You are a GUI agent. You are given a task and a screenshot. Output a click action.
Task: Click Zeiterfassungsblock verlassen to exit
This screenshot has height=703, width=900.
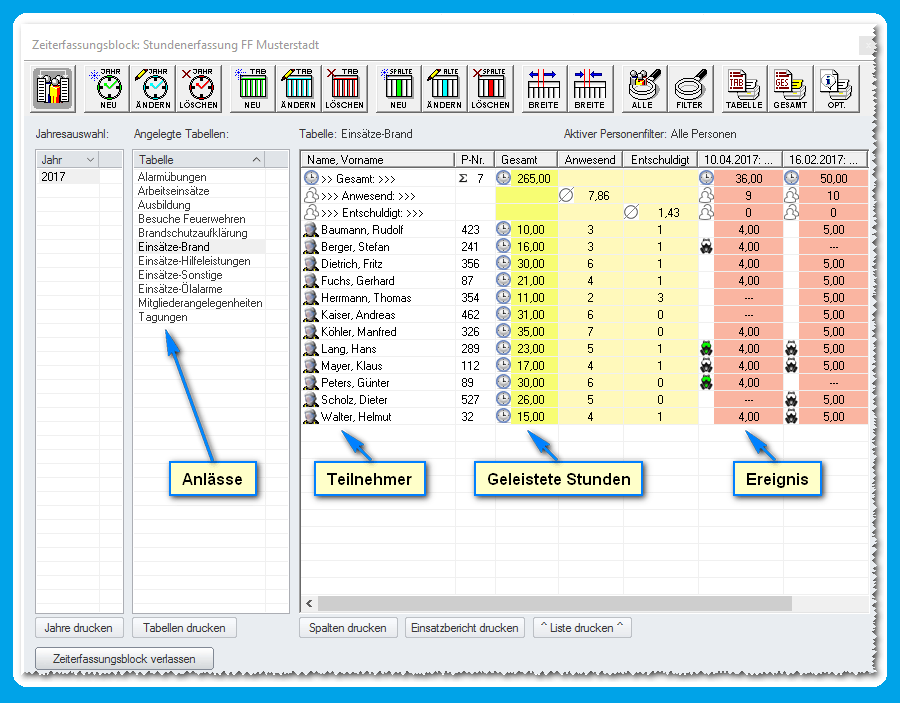tap(124, 658)
